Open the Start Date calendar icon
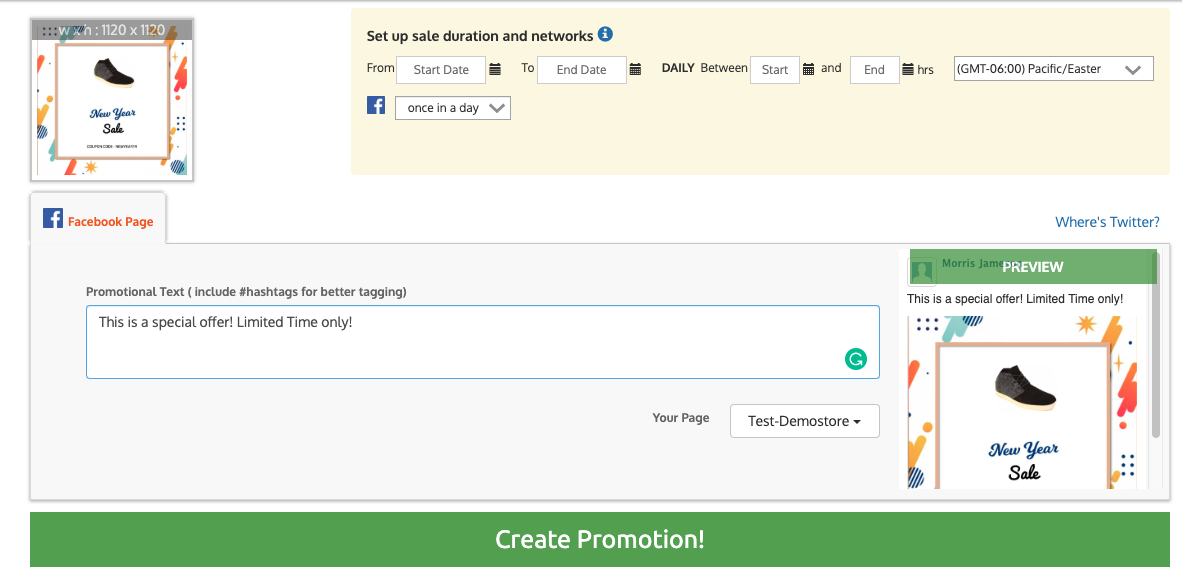1182x584 pixels. (x=495, y=70)
